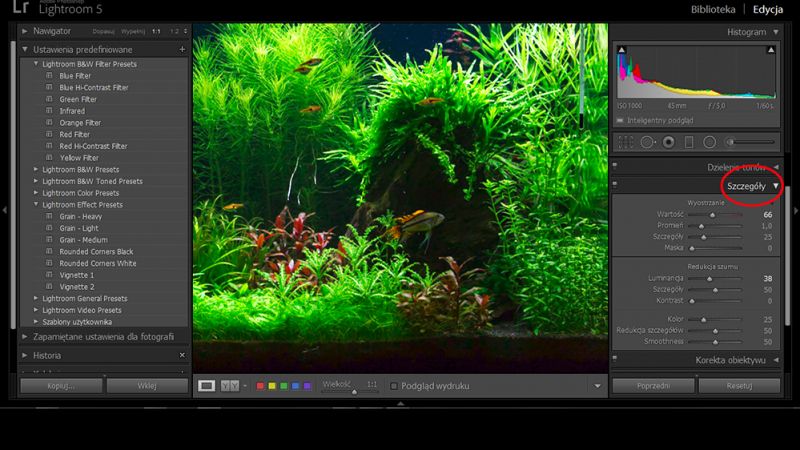Apply the Infrared preset

pos(72,111)
